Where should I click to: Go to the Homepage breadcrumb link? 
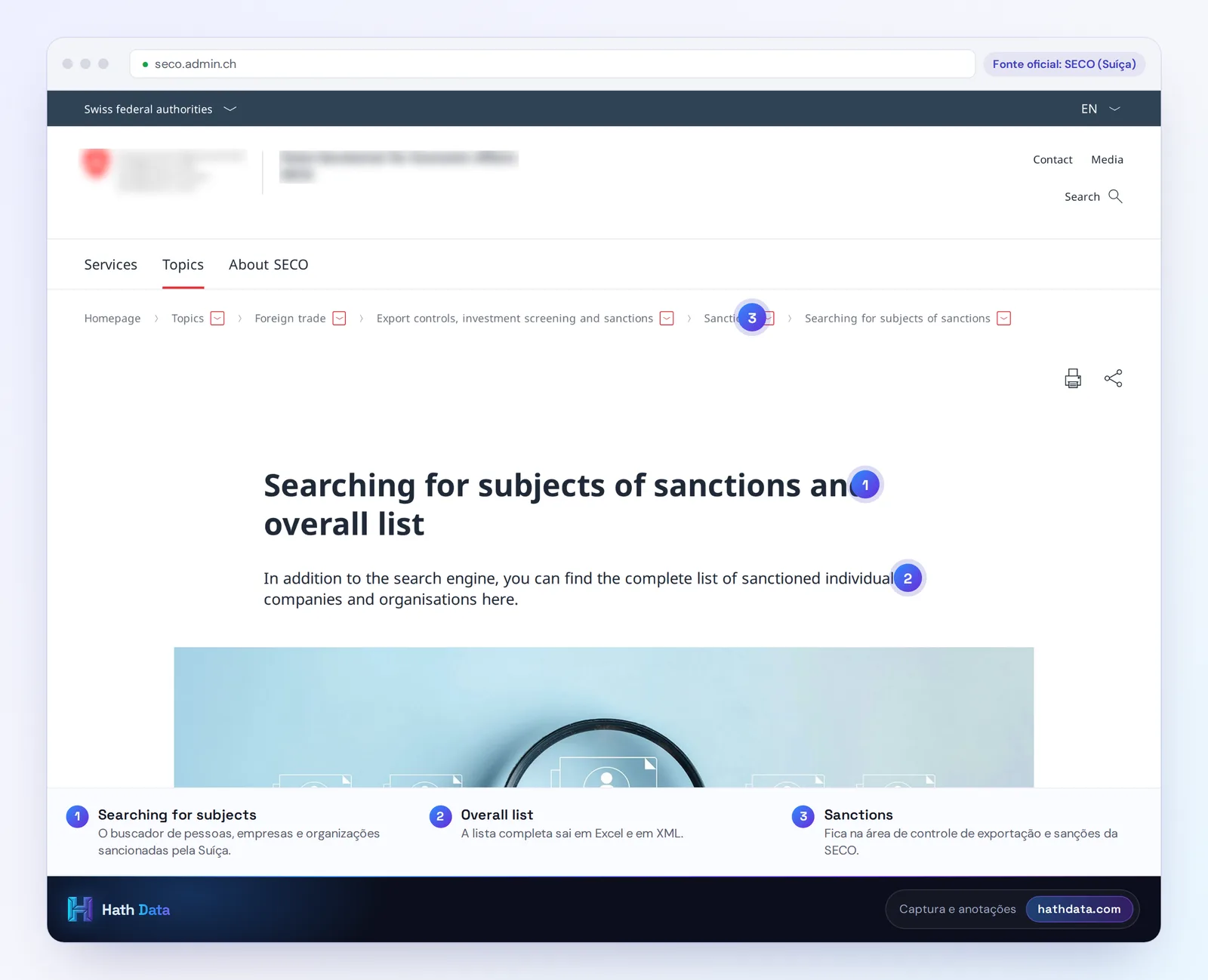[112, 318]
